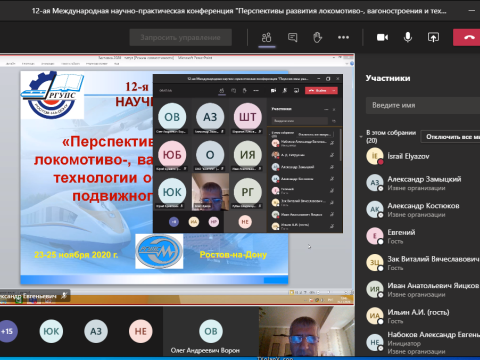Open the +15 more participants bubble
This screenshot has height=360, width=480.
[x=7, y=331]
